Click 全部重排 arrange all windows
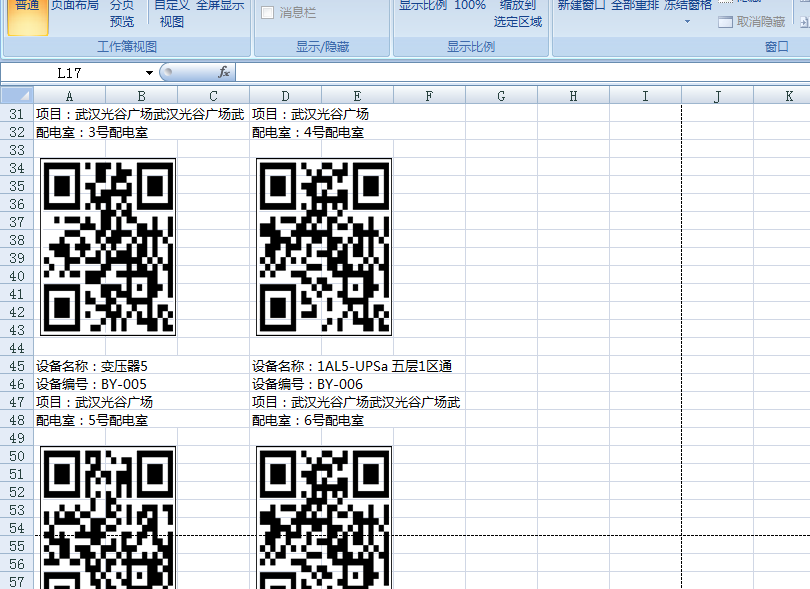 click(635, 6)
